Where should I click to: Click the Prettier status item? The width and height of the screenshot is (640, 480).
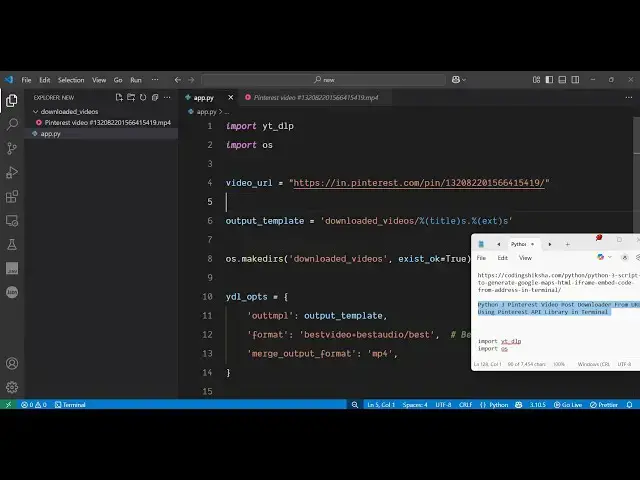click(x=604, y=404)
